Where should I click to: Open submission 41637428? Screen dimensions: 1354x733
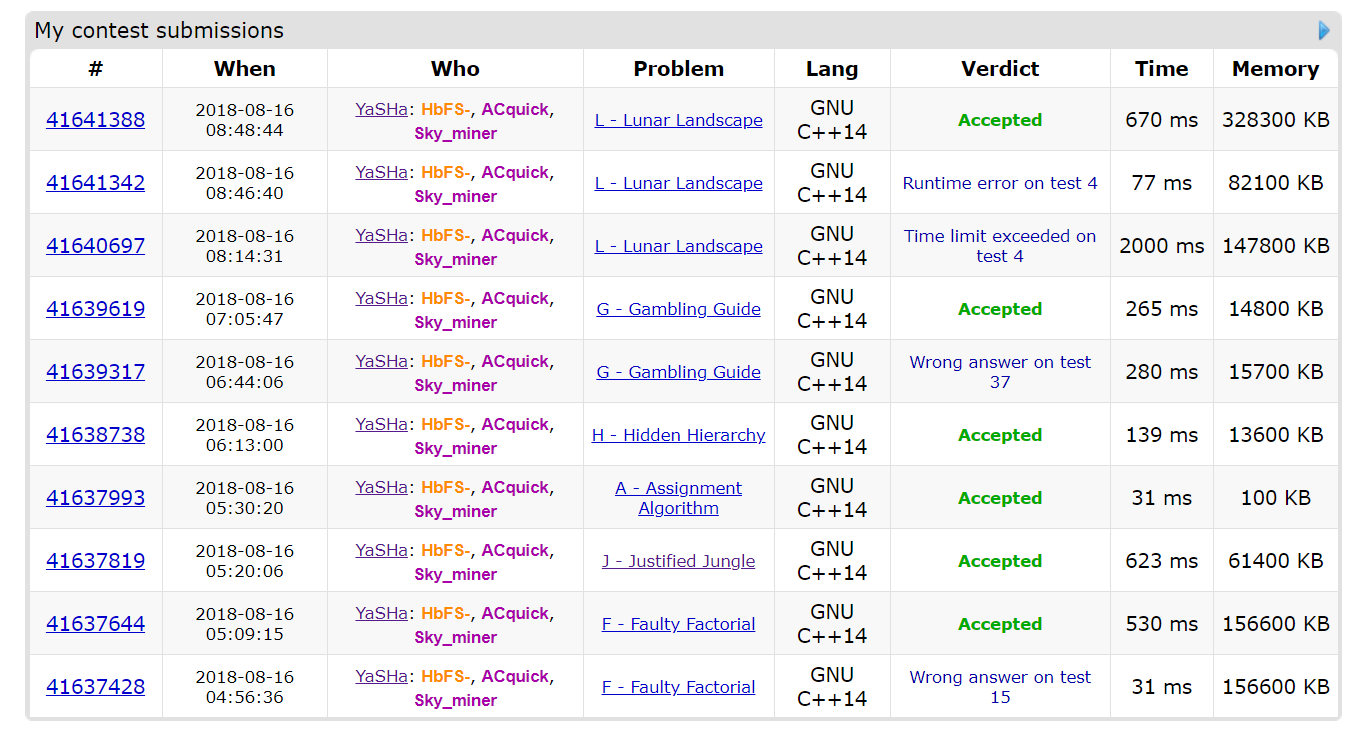[95, 687]
